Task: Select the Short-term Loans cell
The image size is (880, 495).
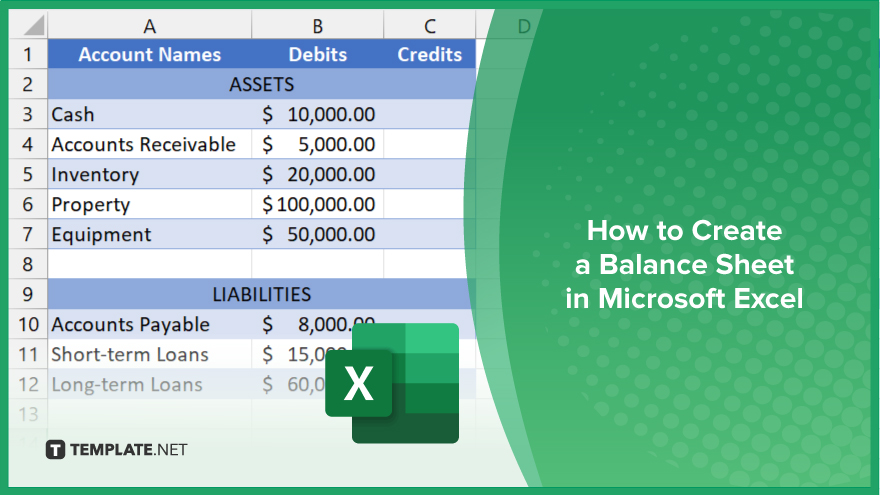Action: coord(149,354)
